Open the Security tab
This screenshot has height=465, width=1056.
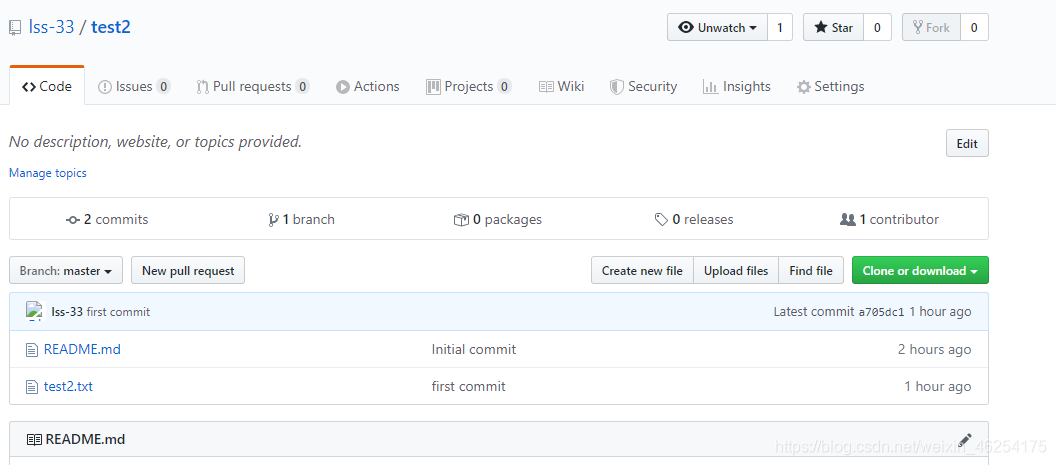643,86
